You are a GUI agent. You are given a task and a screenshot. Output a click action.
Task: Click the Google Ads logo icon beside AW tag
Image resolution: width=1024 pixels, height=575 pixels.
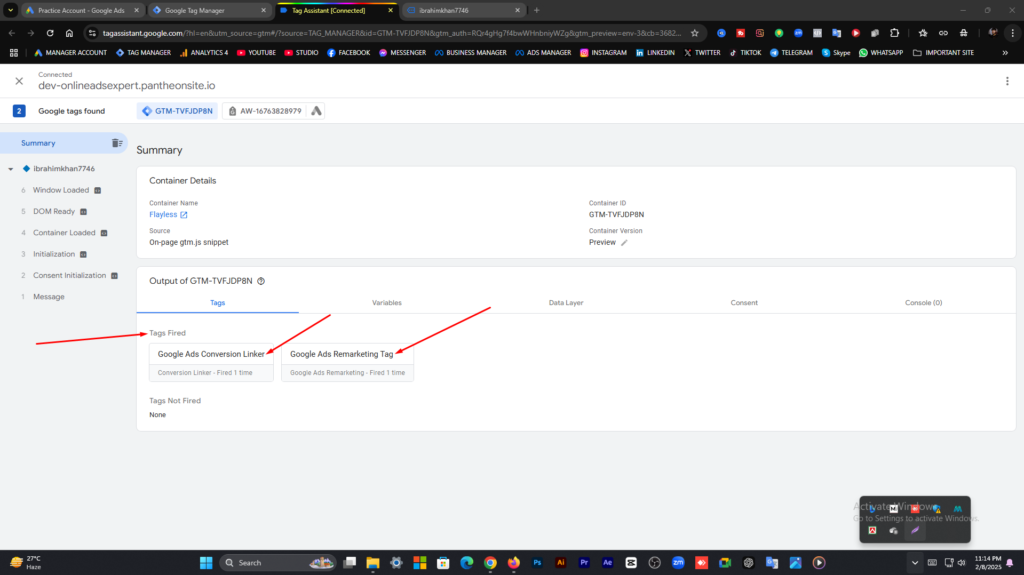pyautogui.click(x=317, y=111)
